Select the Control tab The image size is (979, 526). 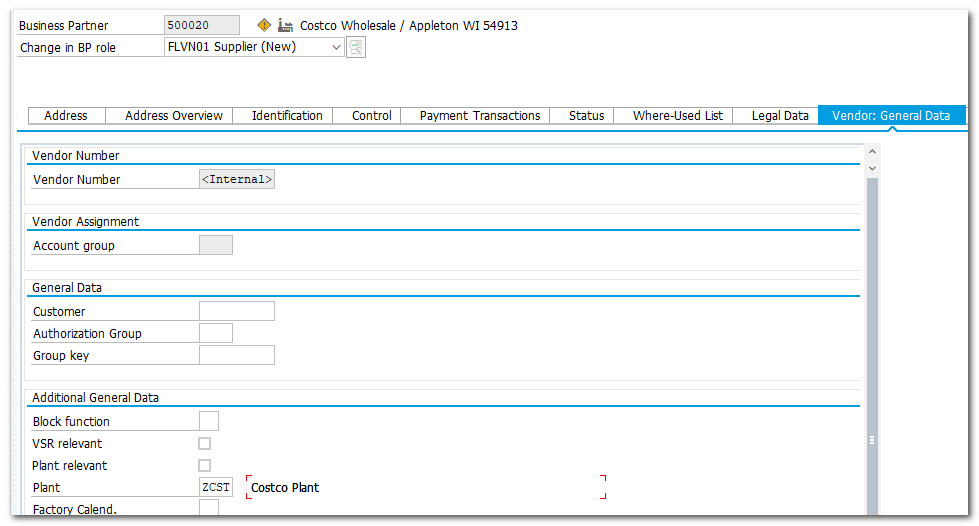pos(372,116)
